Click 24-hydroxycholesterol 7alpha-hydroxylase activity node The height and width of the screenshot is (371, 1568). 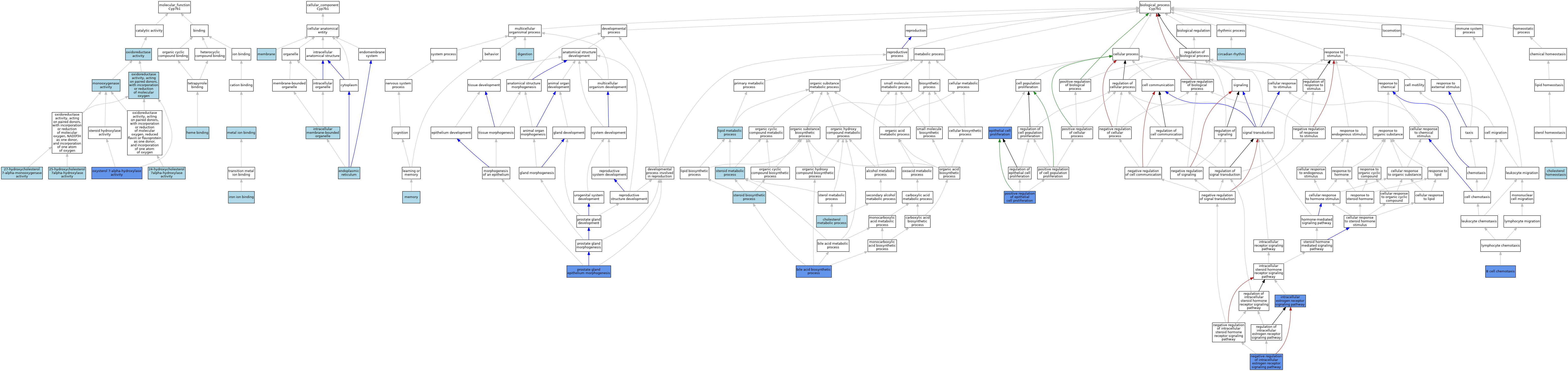[166, 173]
